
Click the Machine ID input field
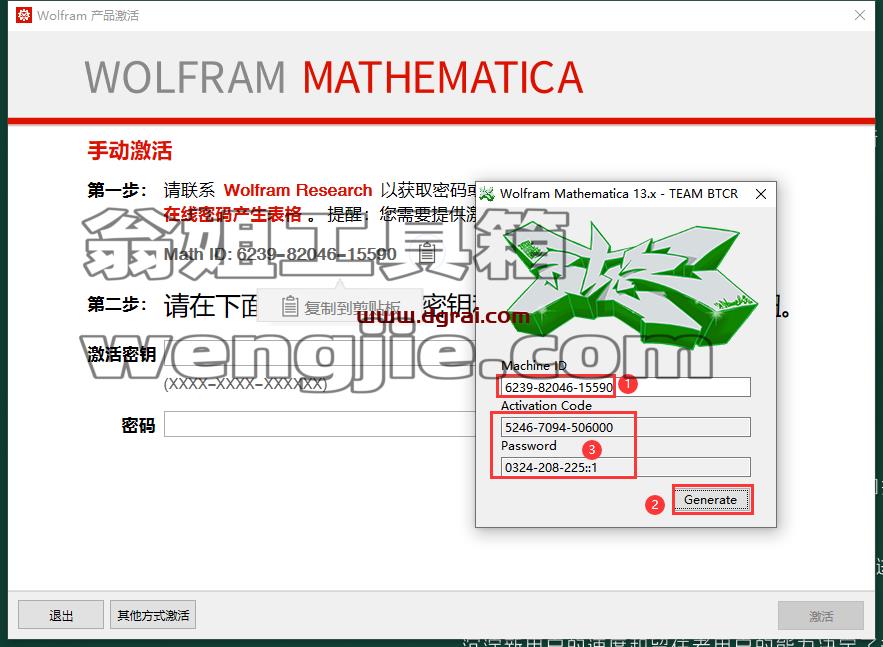coord(625,387)
